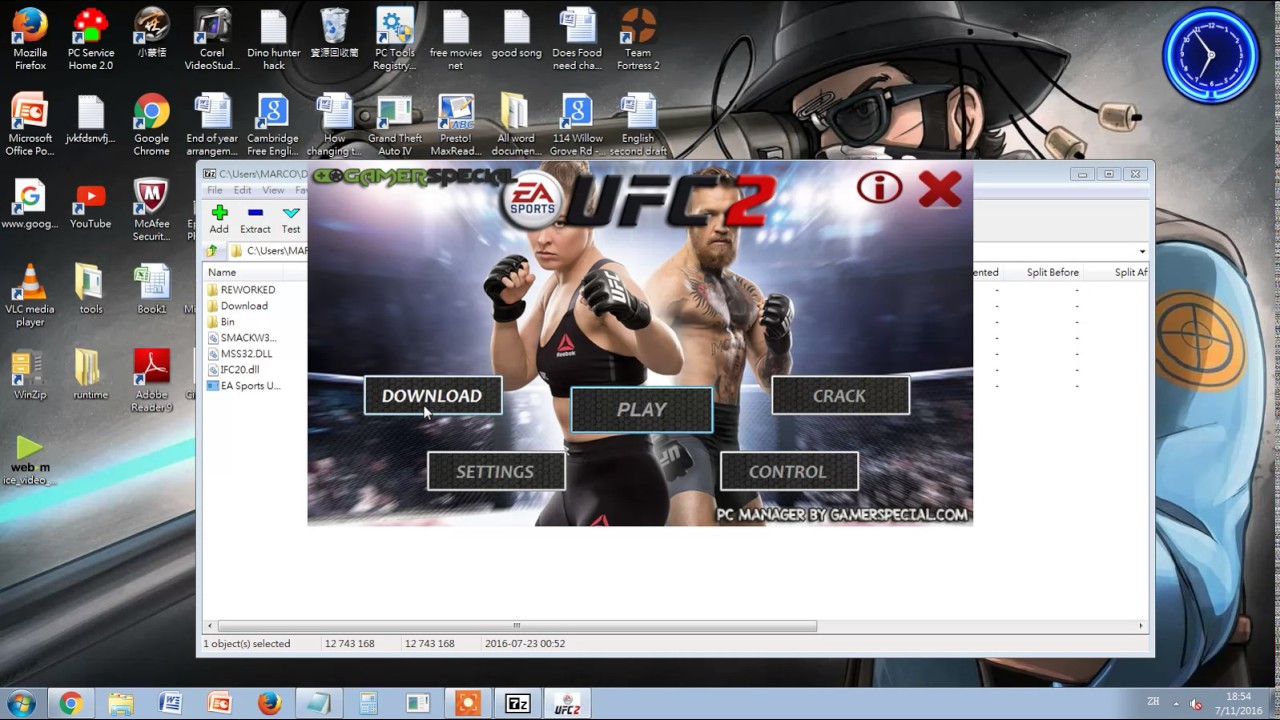
Task: Open Mozilla Firefox desktop shortcut
Action: tap(30, 40)
